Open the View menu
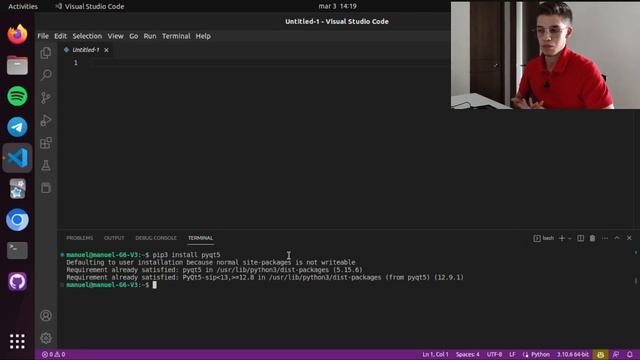This screenshot has height=360, width=640. pos(116,36)
